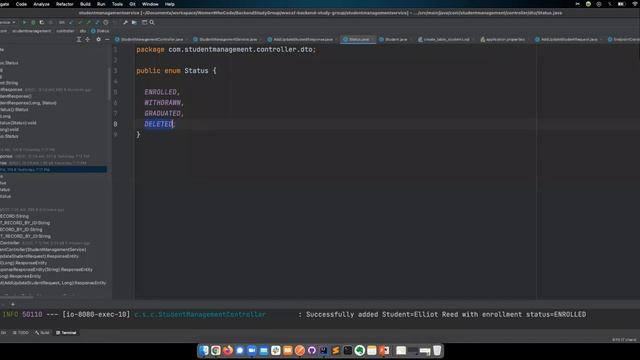Open Finder from the Dock
The width and height of the screenshot is (640, 360).
point(204,350)
